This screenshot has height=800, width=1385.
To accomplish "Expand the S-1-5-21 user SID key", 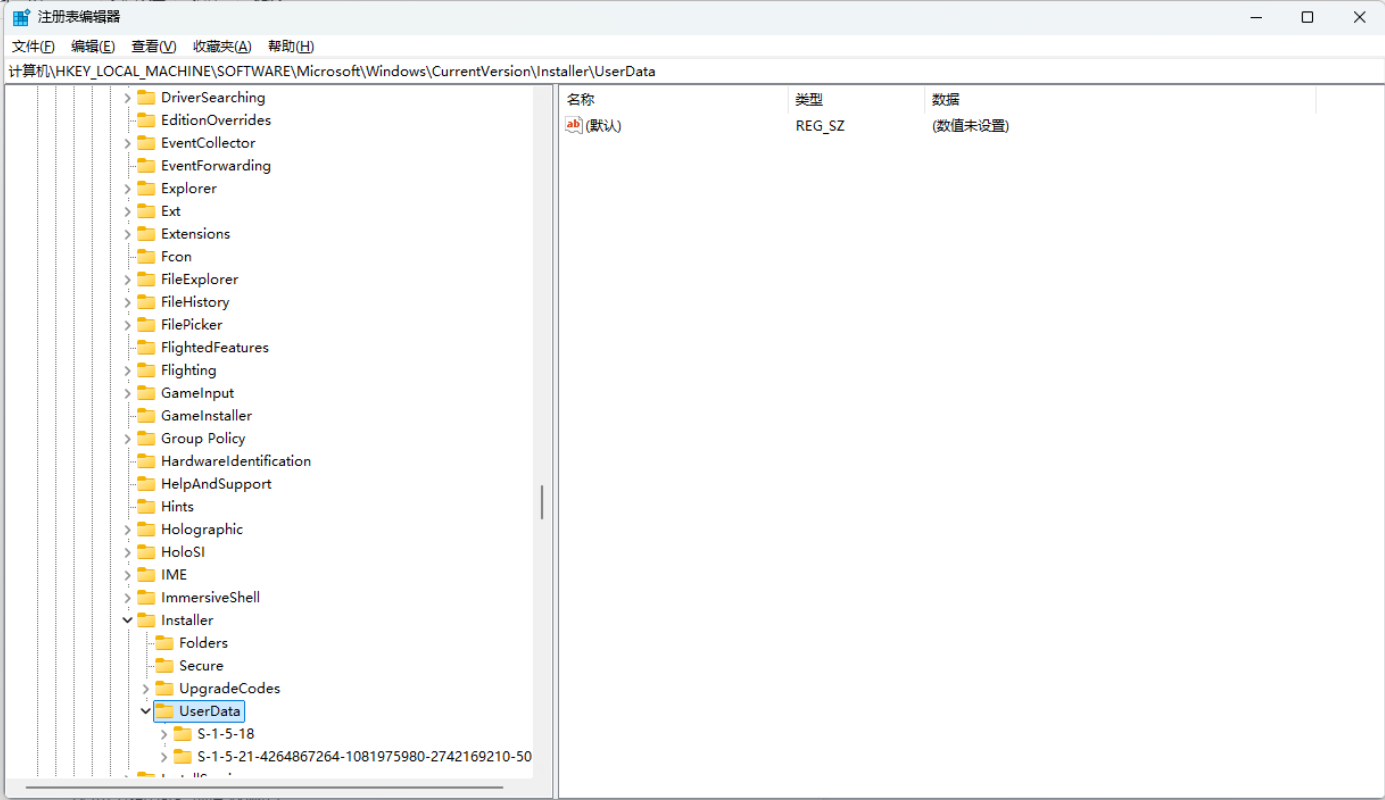I will click(164, 757).
